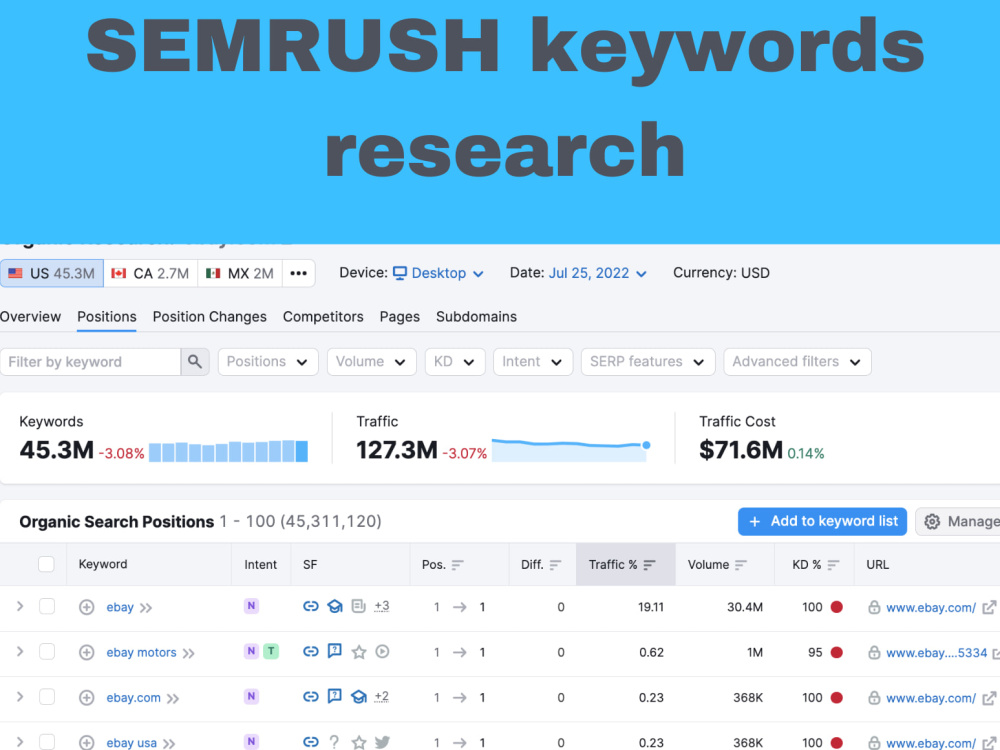Image resolution: width=1000 pixels, height=750 pixels.
Task: Sort by Volume column sort icon
Action: click(x=740, y=565)
